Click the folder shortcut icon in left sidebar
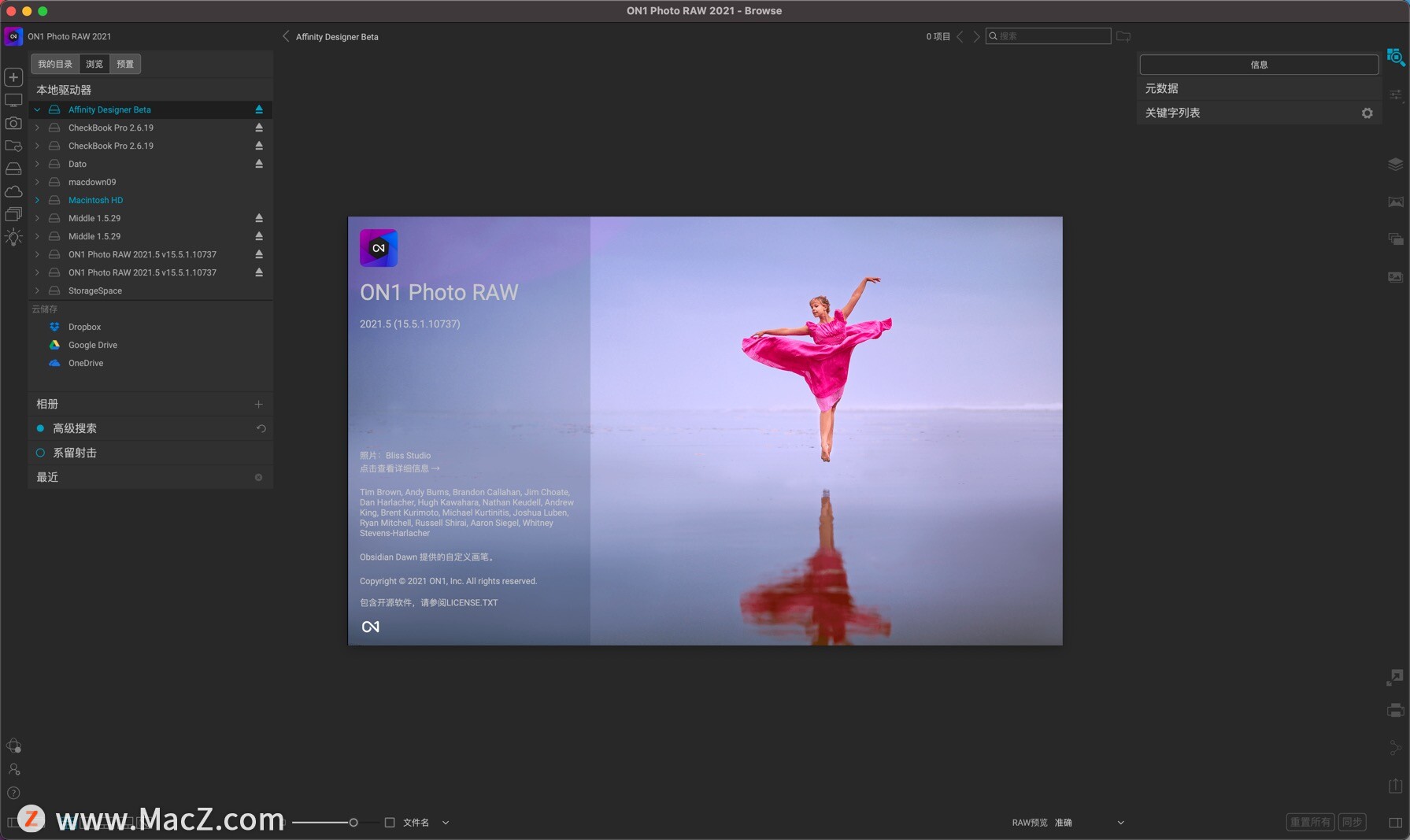 (13, 146)
